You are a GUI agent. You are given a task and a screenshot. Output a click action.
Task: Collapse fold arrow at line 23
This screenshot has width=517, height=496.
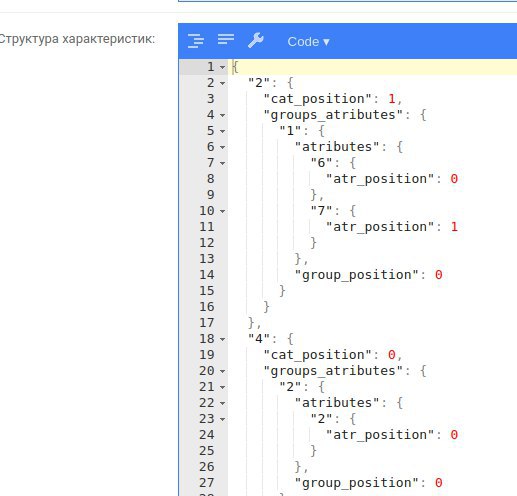[x=222, y=419]
